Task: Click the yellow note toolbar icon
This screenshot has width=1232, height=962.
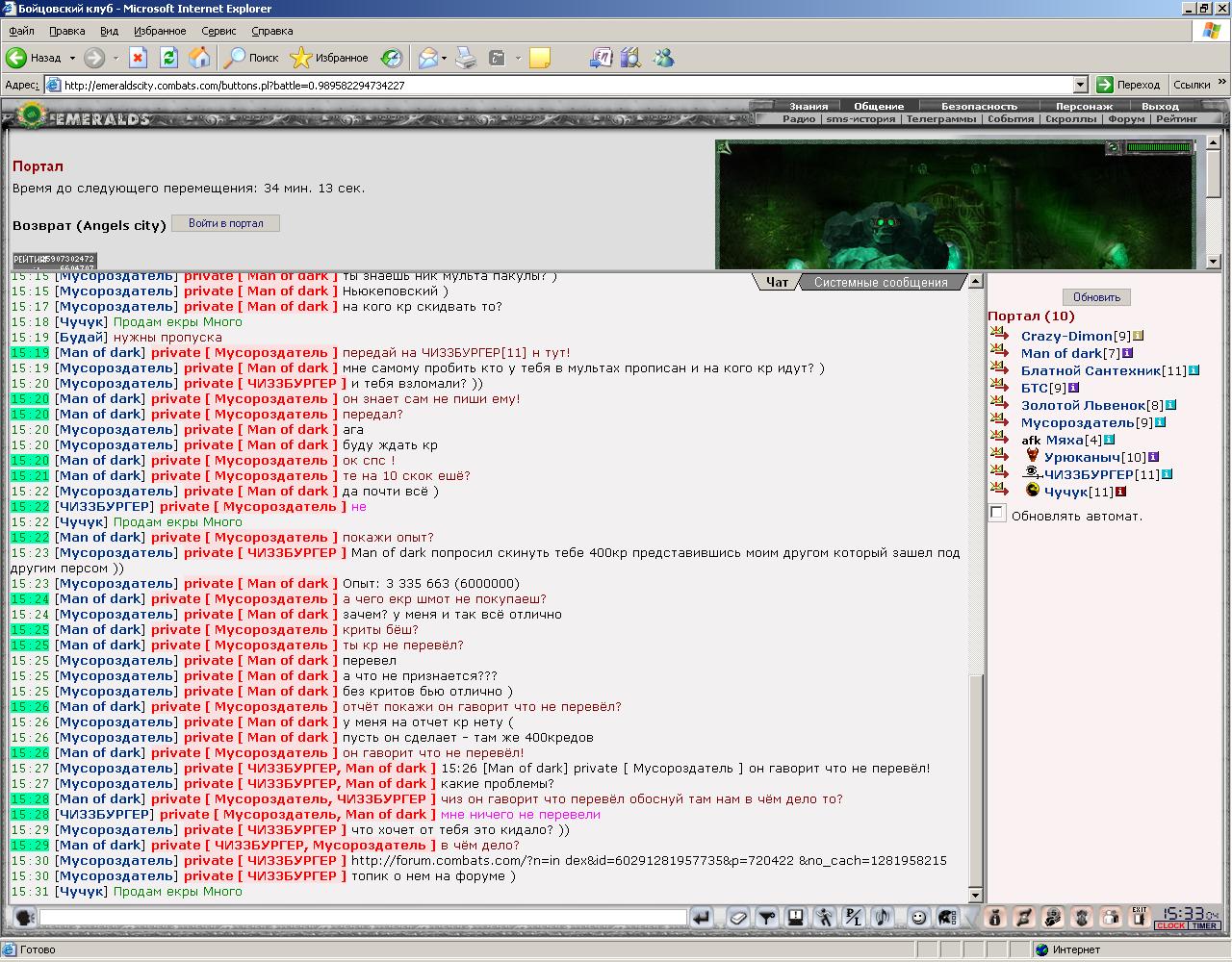Action: coord(540,58)
